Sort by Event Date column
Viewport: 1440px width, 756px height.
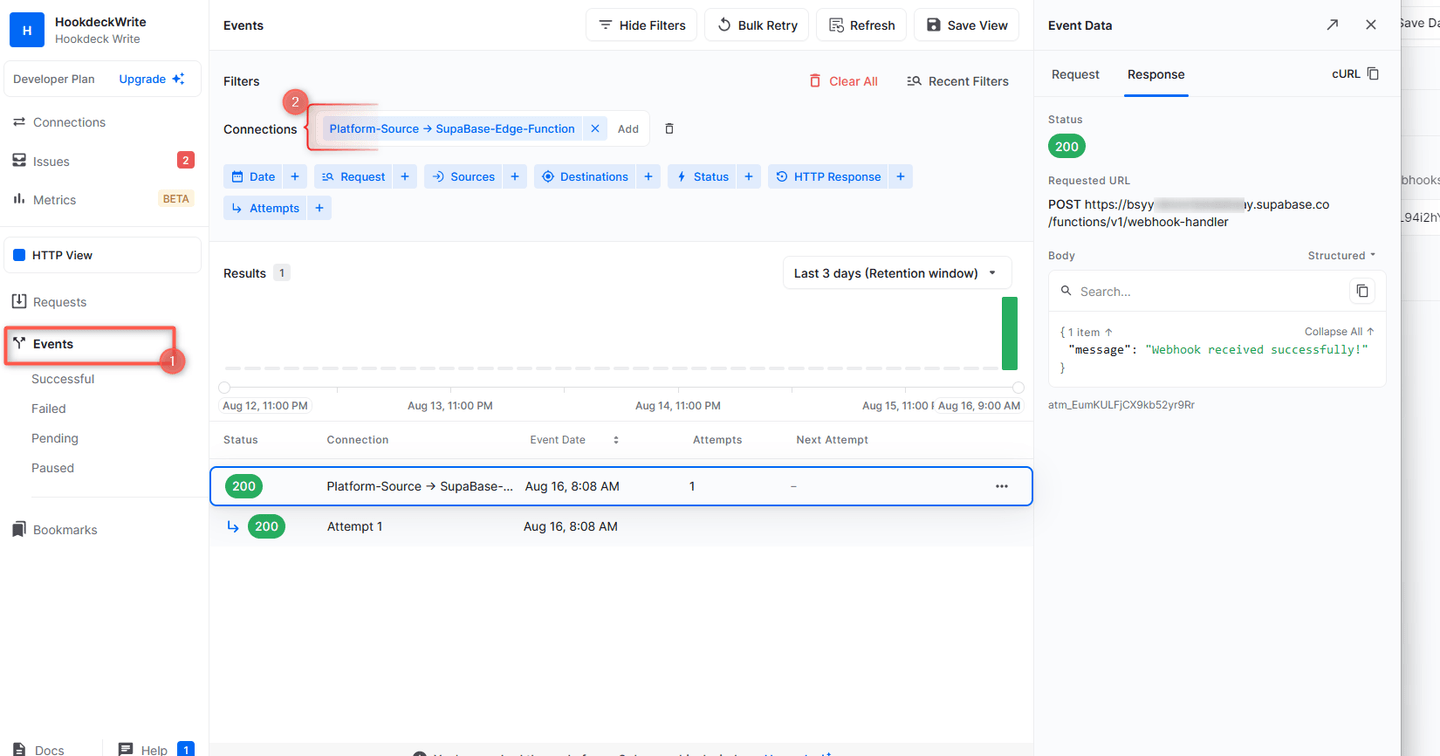[x=615, y=440]
